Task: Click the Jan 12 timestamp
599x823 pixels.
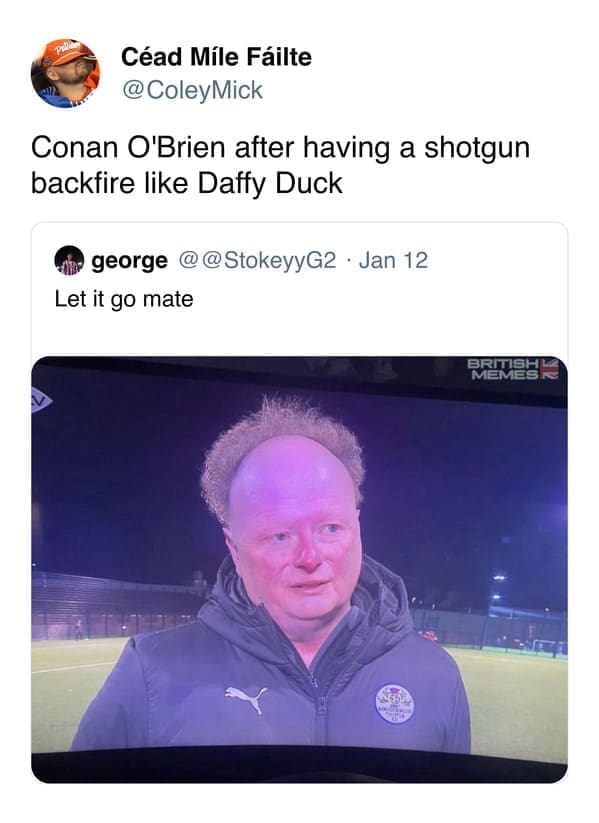Action: 393,260
